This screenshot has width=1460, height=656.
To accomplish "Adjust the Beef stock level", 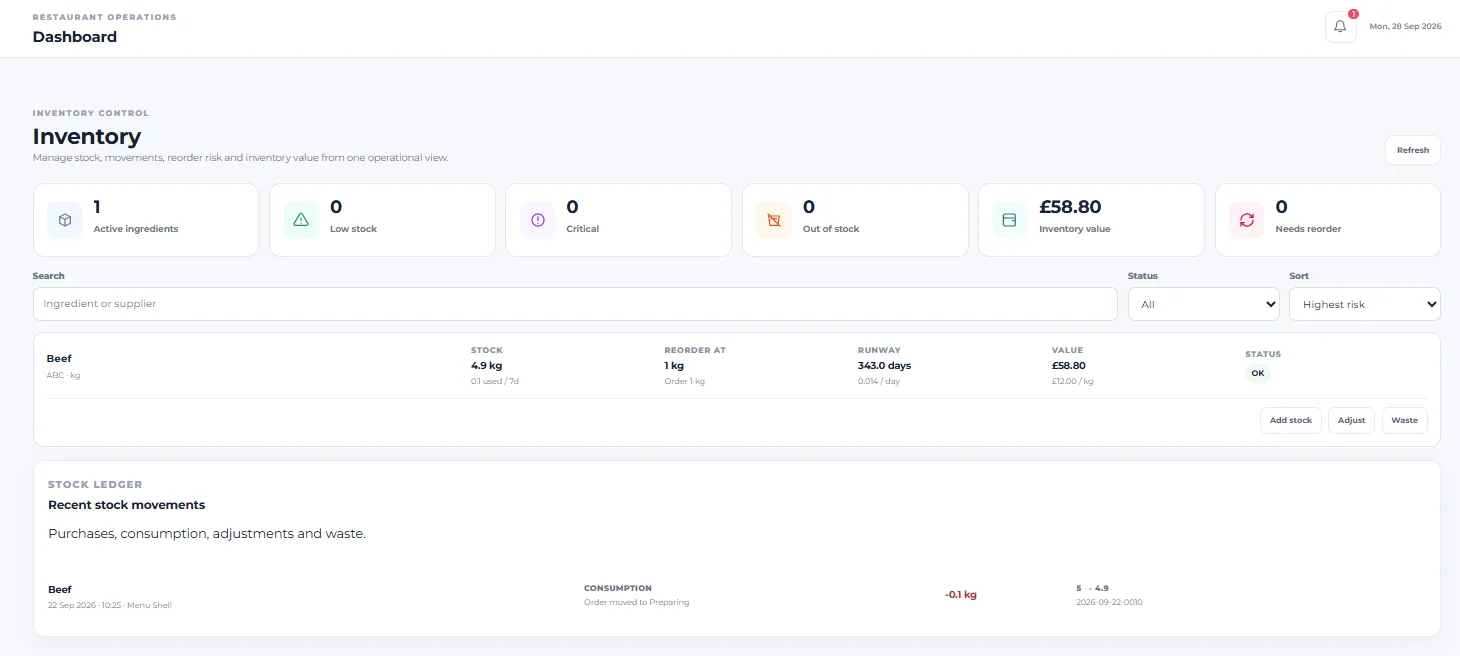I will click(1351, 420).
